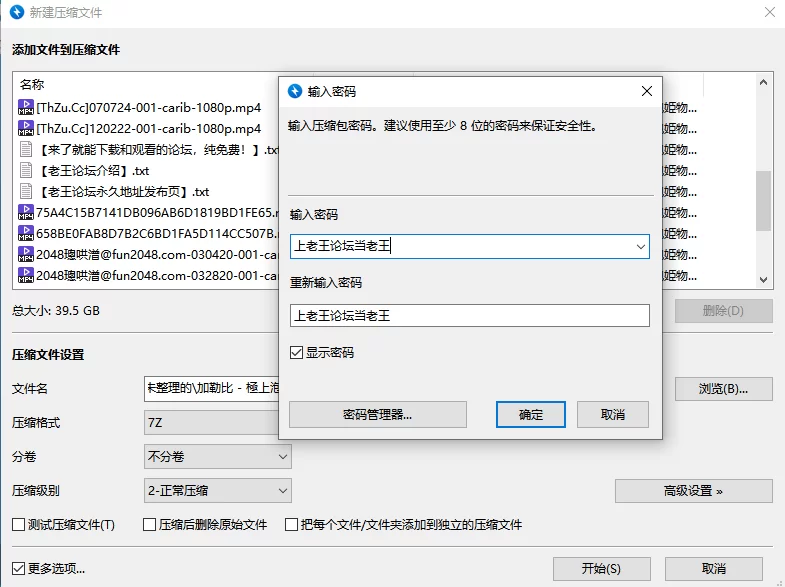Click MP4 icon of 658BE0FAB8D7B2C6BD1FA5D114CC507B file
This screenshot has height=587, width=785.
point(26,234)
